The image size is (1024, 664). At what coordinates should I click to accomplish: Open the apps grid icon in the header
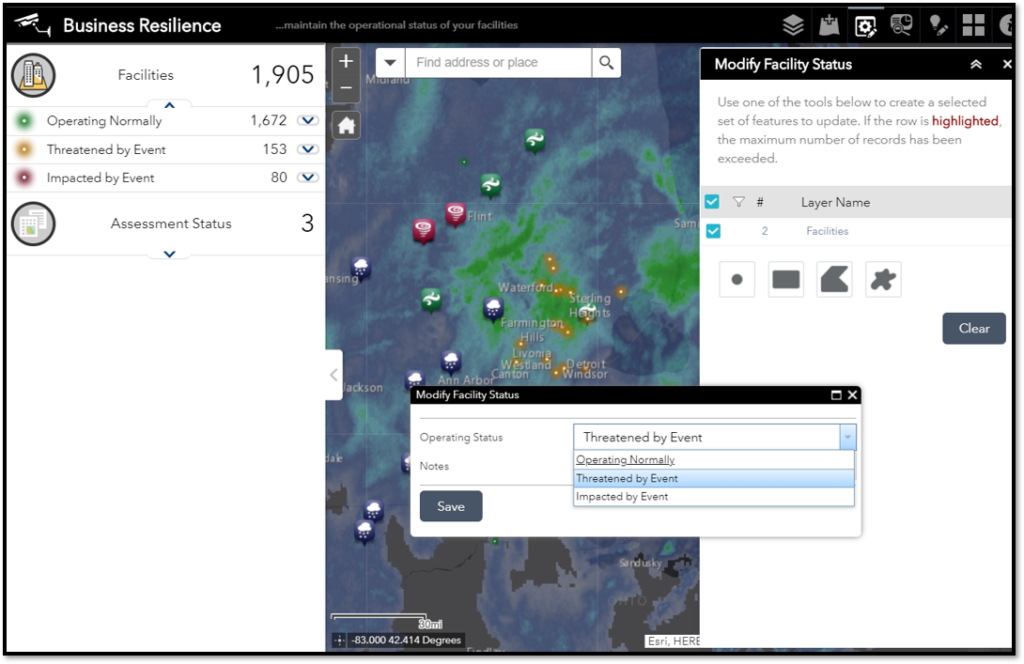(972, 24)
